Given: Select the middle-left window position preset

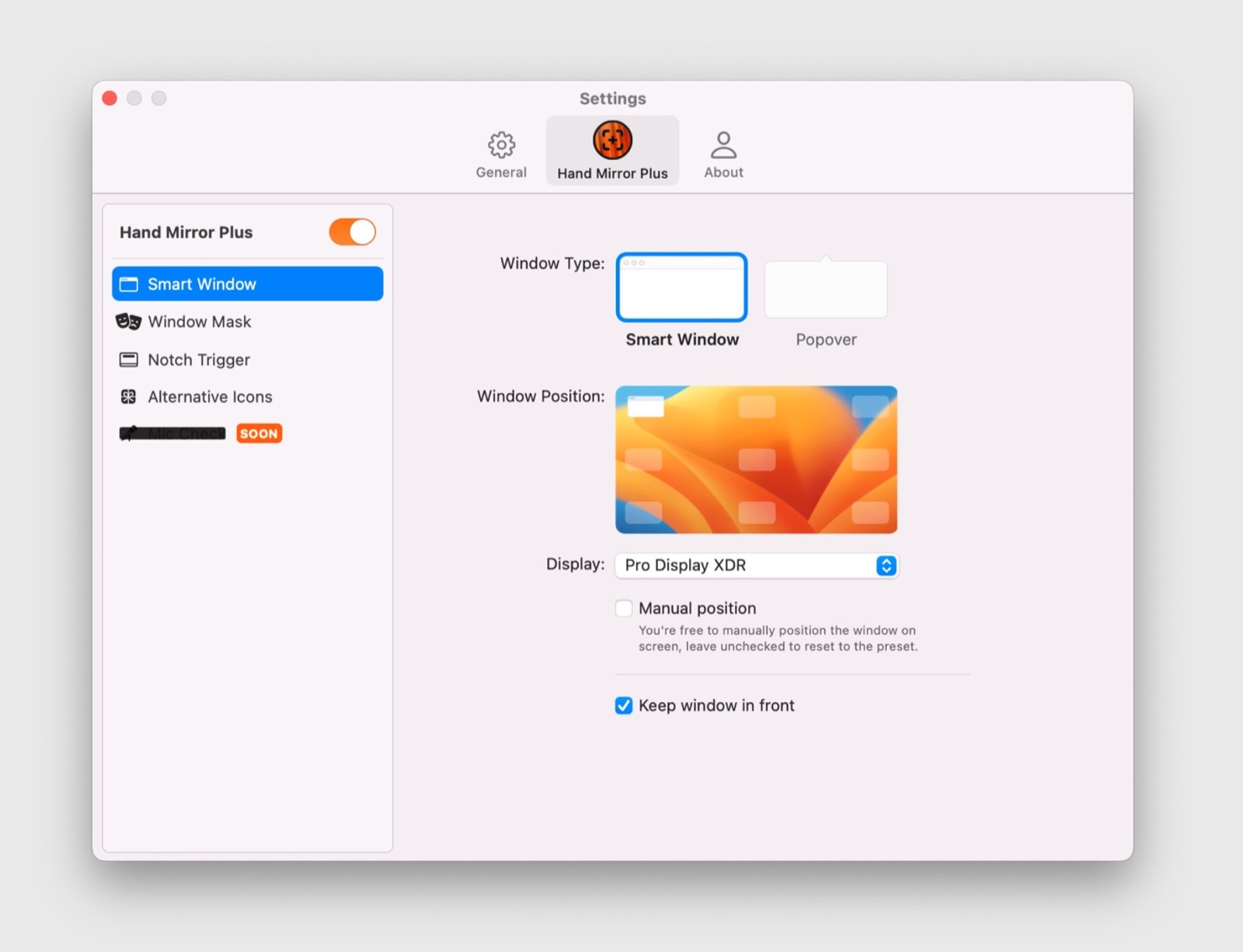Looking at the screenshot, I should tap(644, 460).
